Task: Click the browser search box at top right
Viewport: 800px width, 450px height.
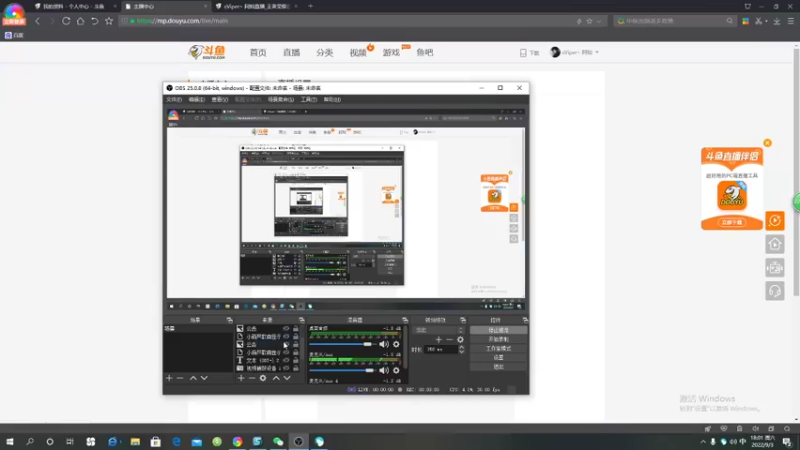Action: [674, 21]
